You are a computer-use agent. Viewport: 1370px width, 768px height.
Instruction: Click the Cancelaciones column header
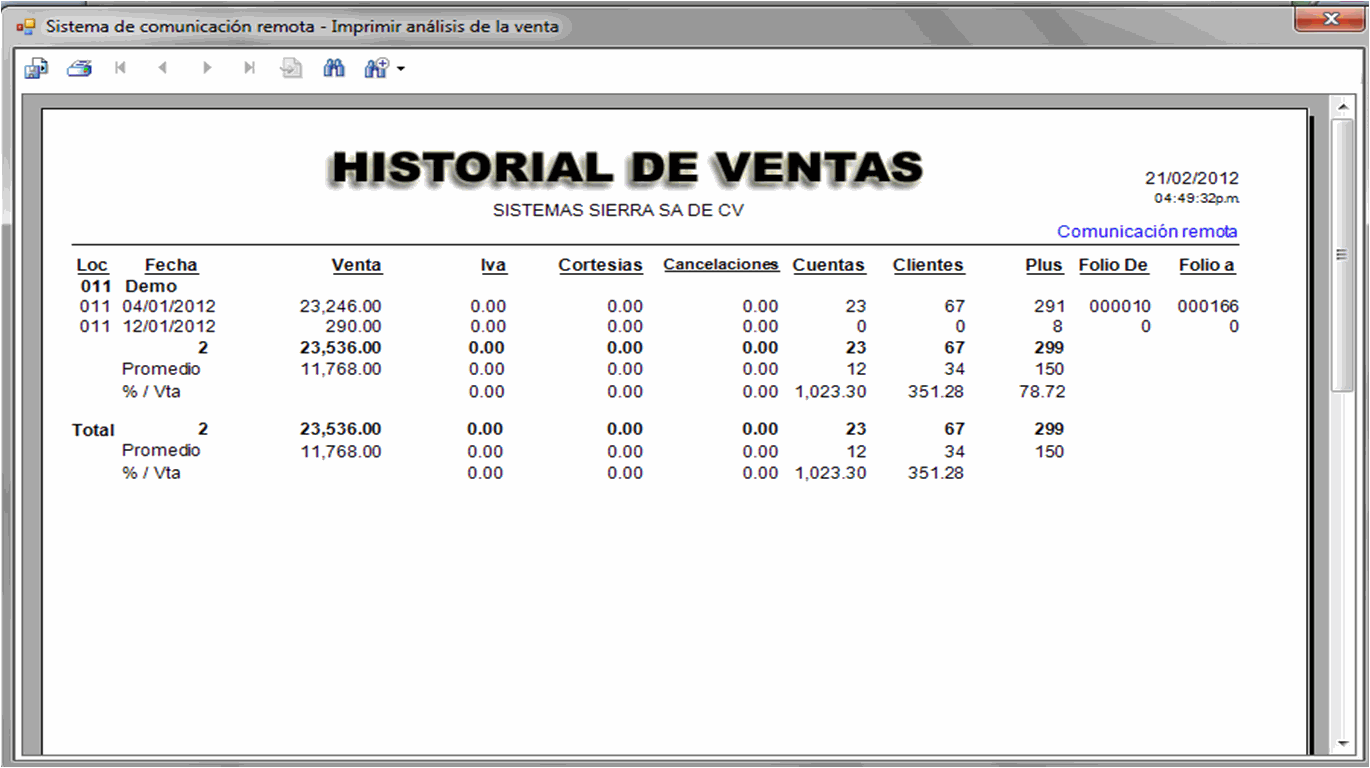coord(721,265)
